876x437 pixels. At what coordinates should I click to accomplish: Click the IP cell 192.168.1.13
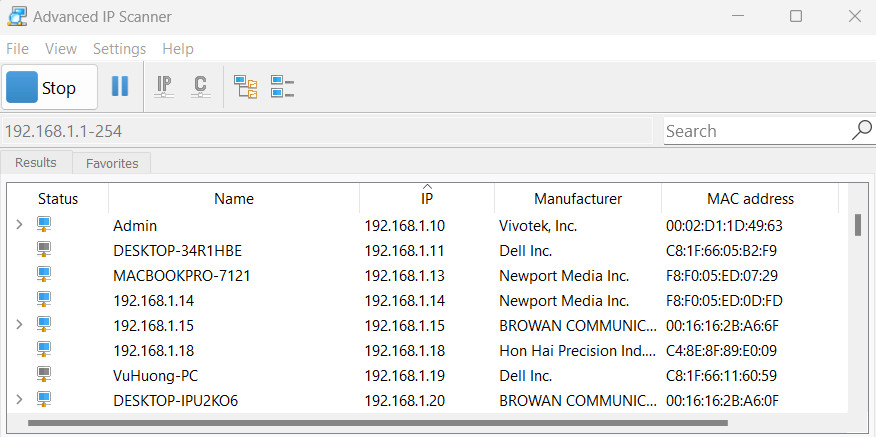click(x=404, y=276)
